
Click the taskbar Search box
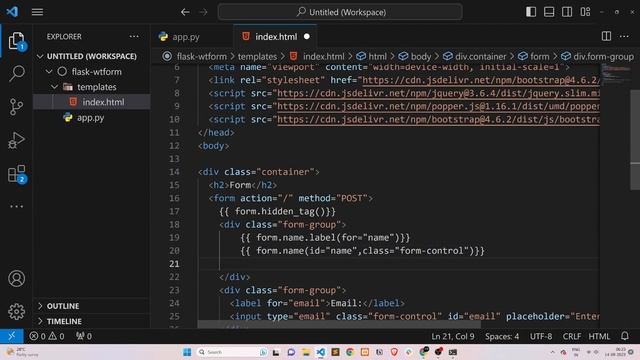(232, 352)
